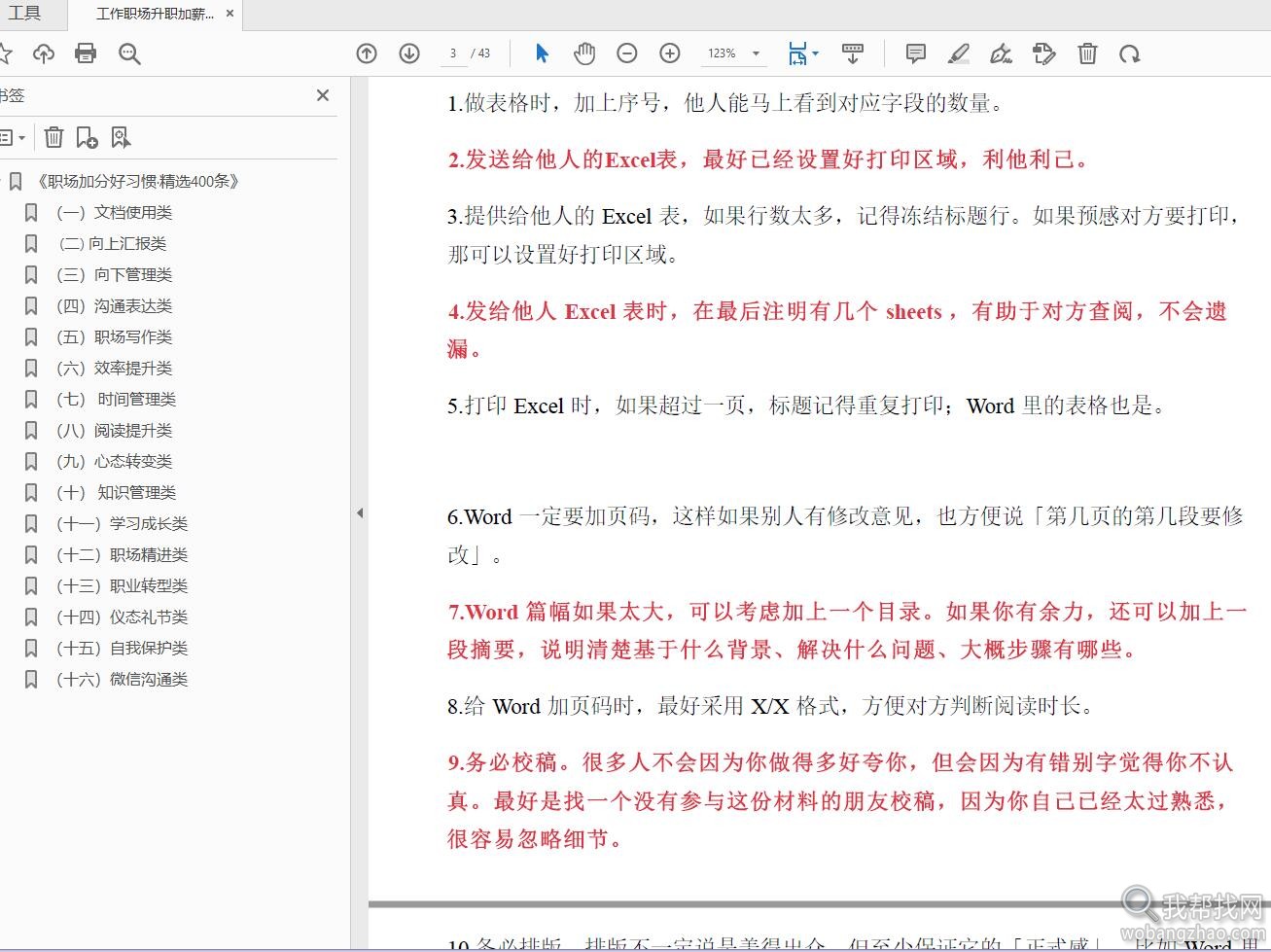Open bookmark (四) 沟通表达类
Image resolution: width=1271 pixels, height=952 pixels.
click(114, 305)
